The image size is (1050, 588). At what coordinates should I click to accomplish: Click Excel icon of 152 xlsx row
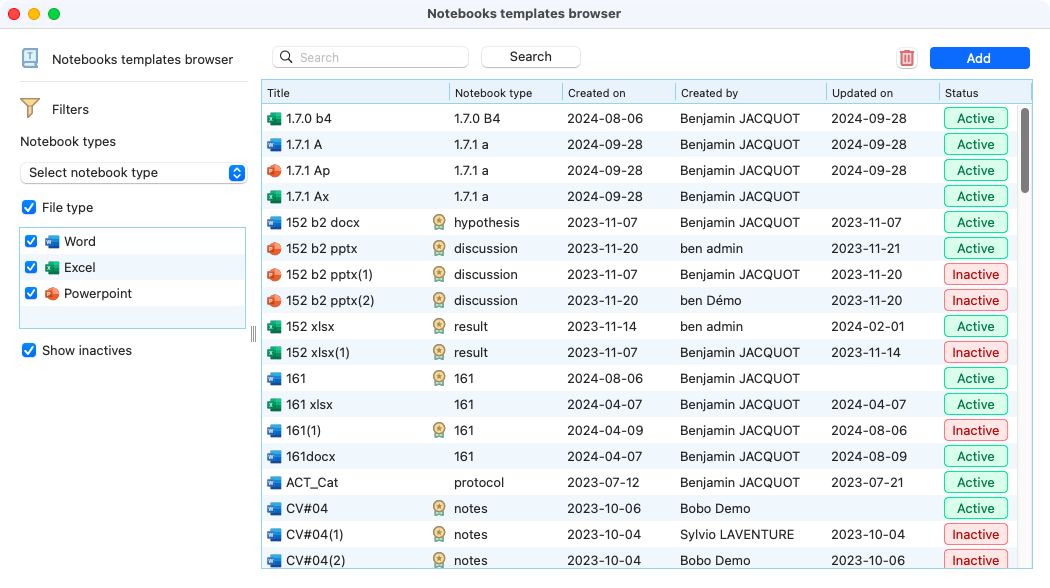tap(274, 327)
